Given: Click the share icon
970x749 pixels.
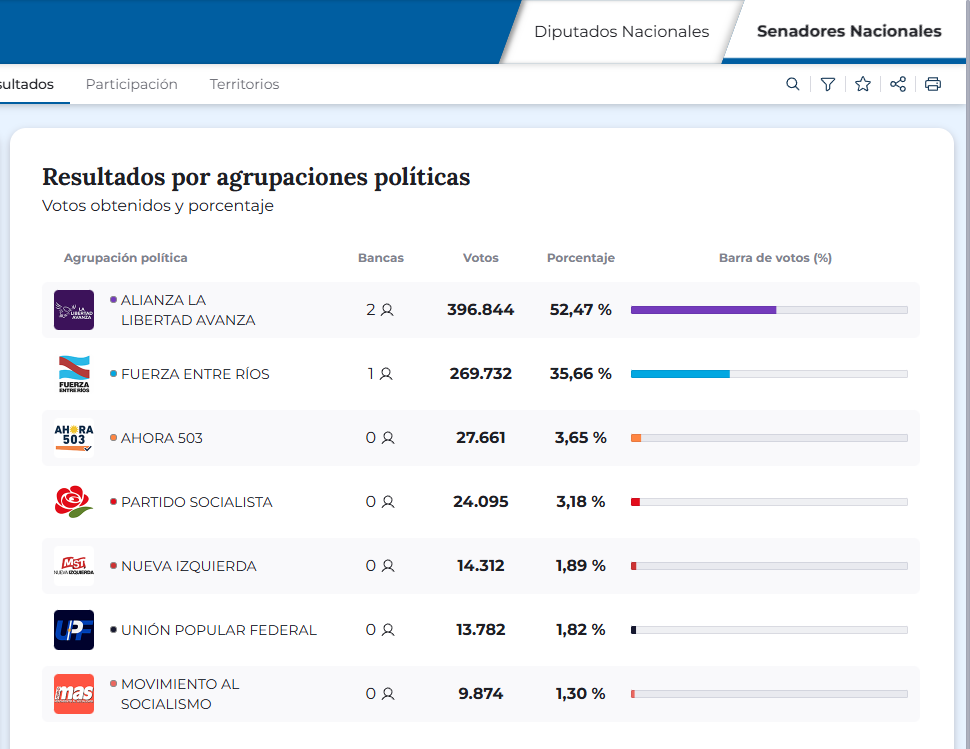Looking at the screenshot, I should (898, 84).
